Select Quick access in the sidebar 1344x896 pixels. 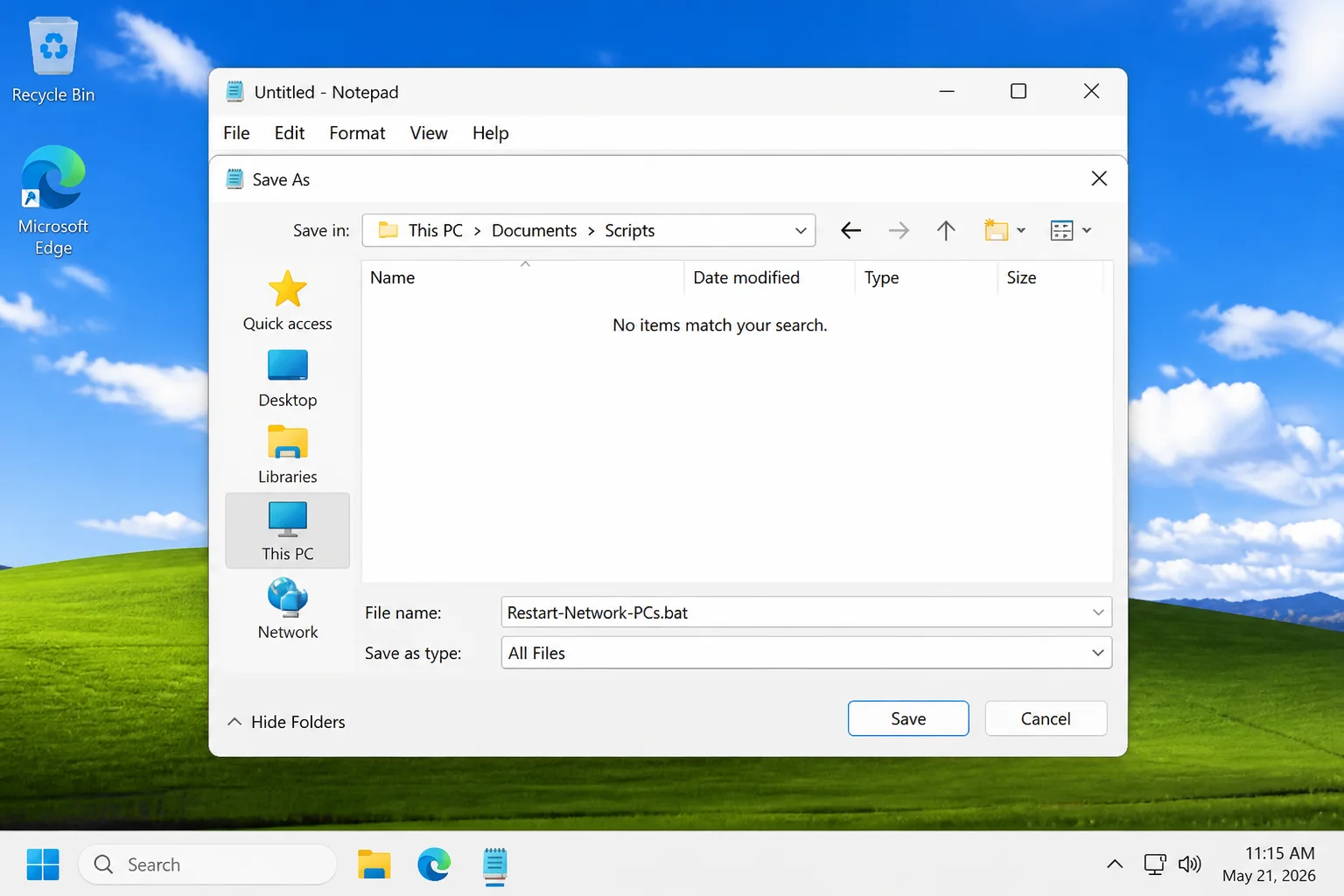(287, 301)
